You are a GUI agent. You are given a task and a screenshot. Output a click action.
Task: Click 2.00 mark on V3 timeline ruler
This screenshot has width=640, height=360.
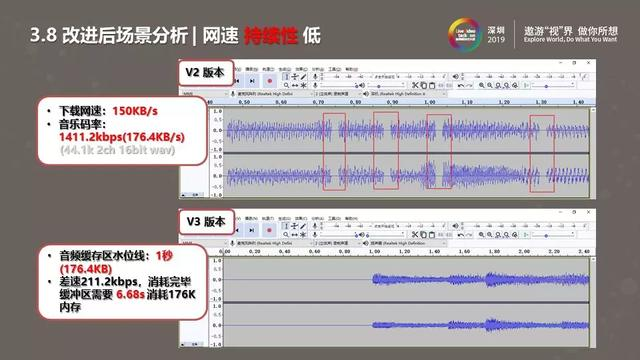pyautogui.click(x=524, y=251)
